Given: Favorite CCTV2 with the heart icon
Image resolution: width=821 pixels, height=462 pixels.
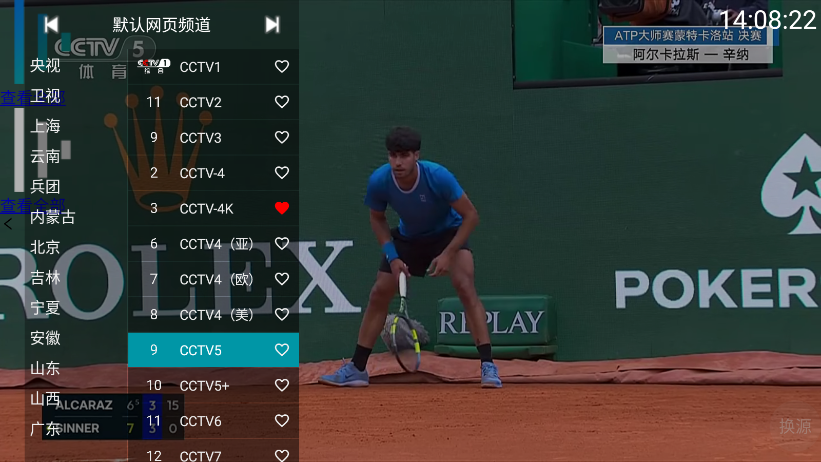Looking at the screenshot, I should click(x=282, y=102).
